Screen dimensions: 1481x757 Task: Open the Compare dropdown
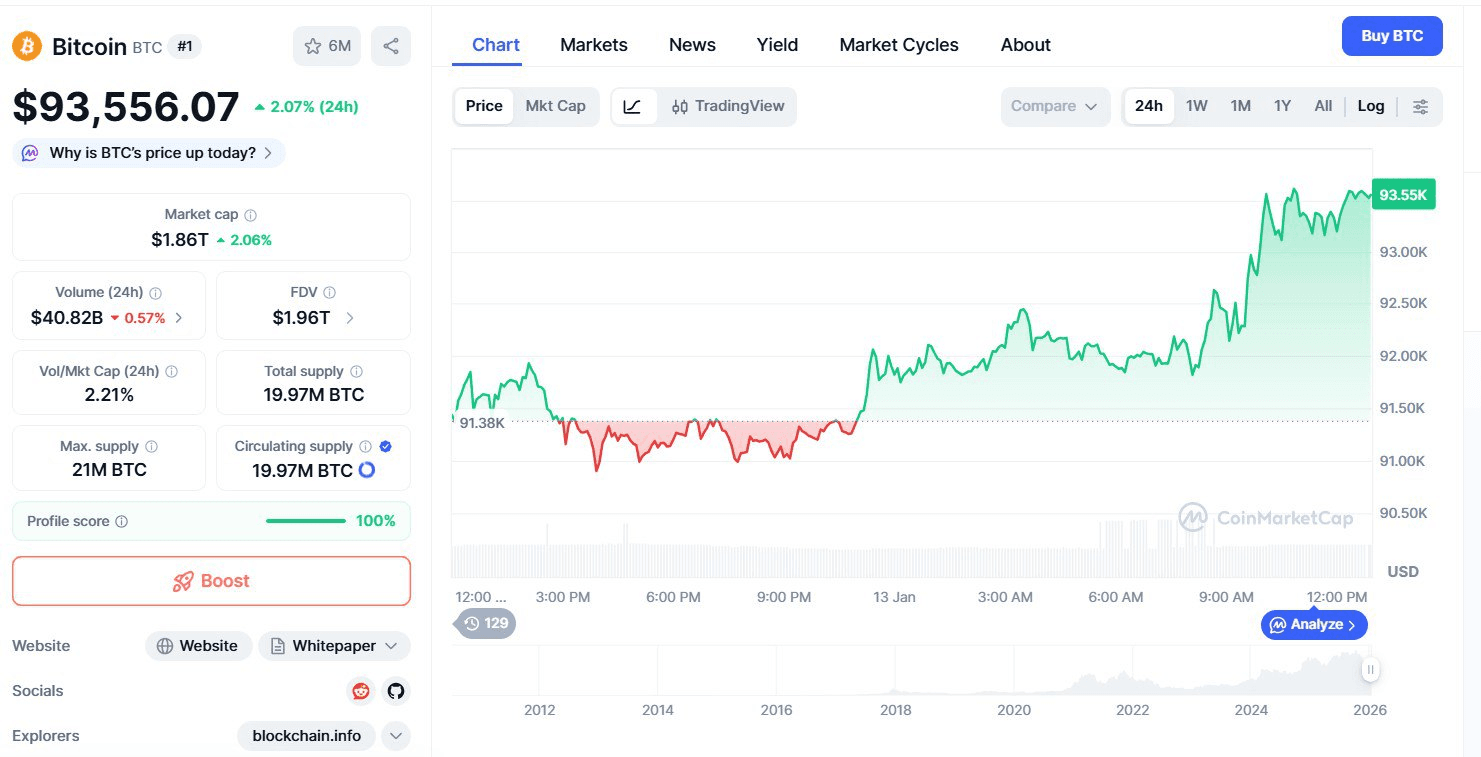1054,107
